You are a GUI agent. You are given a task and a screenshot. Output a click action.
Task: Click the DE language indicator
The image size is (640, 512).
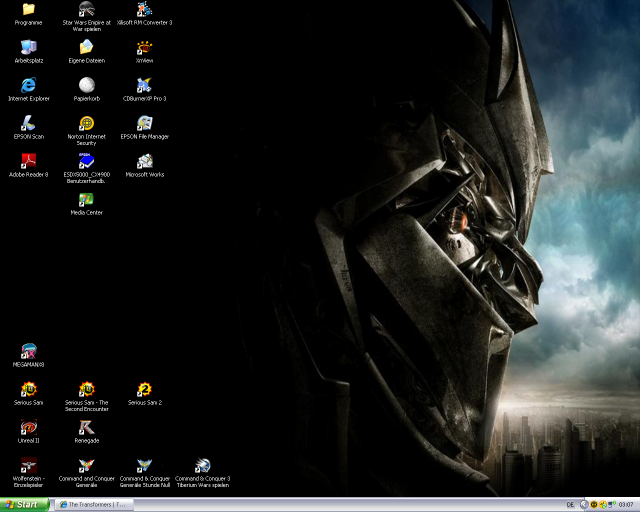[570, 505]
